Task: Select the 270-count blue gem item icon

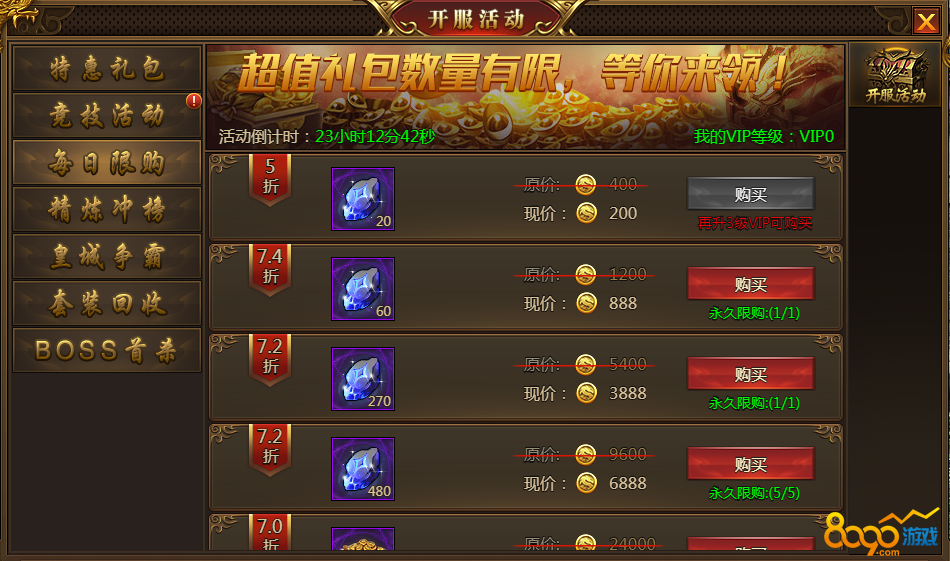Action: pos(363,379)
